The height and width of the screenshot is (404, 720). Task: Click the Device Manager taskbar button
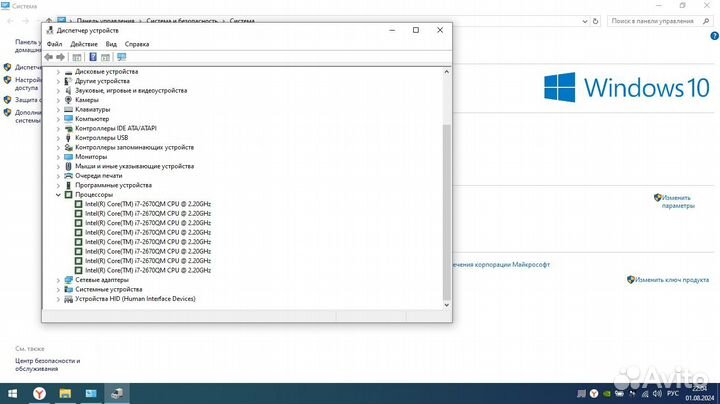(117, 393)
